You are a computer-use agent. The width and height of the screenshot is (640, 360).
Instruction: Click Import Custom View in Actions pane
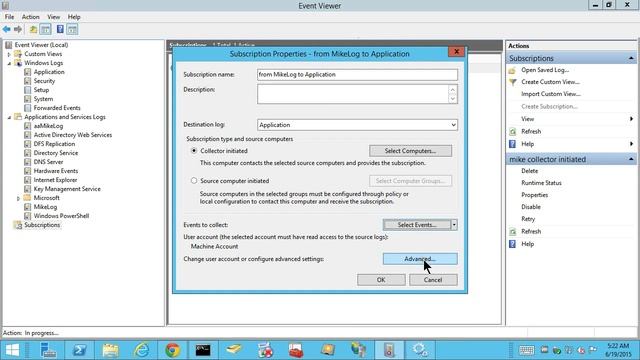[x=551, y=94]
